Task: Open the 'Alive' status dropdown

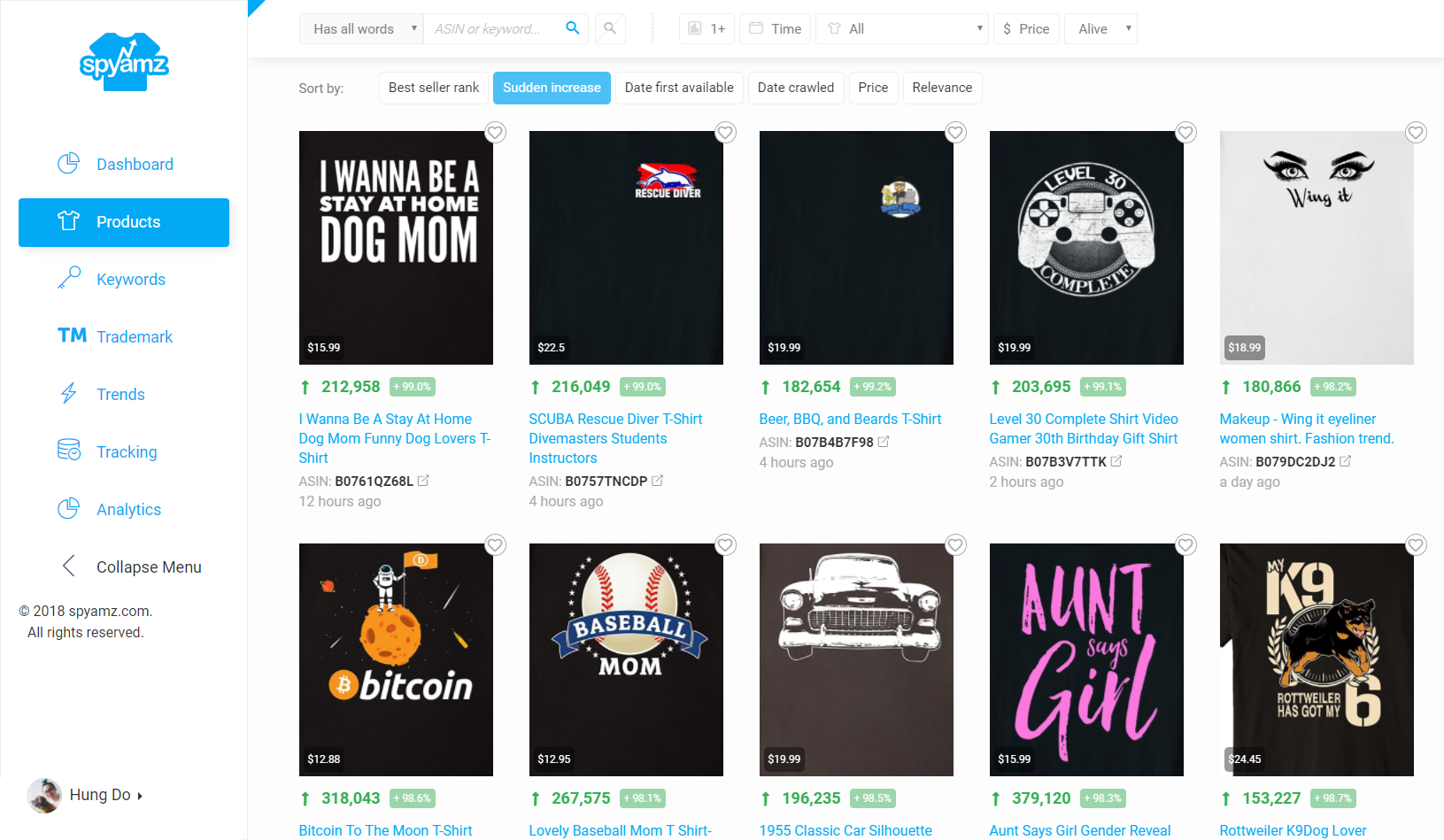Action: (x=1100, y=28)
